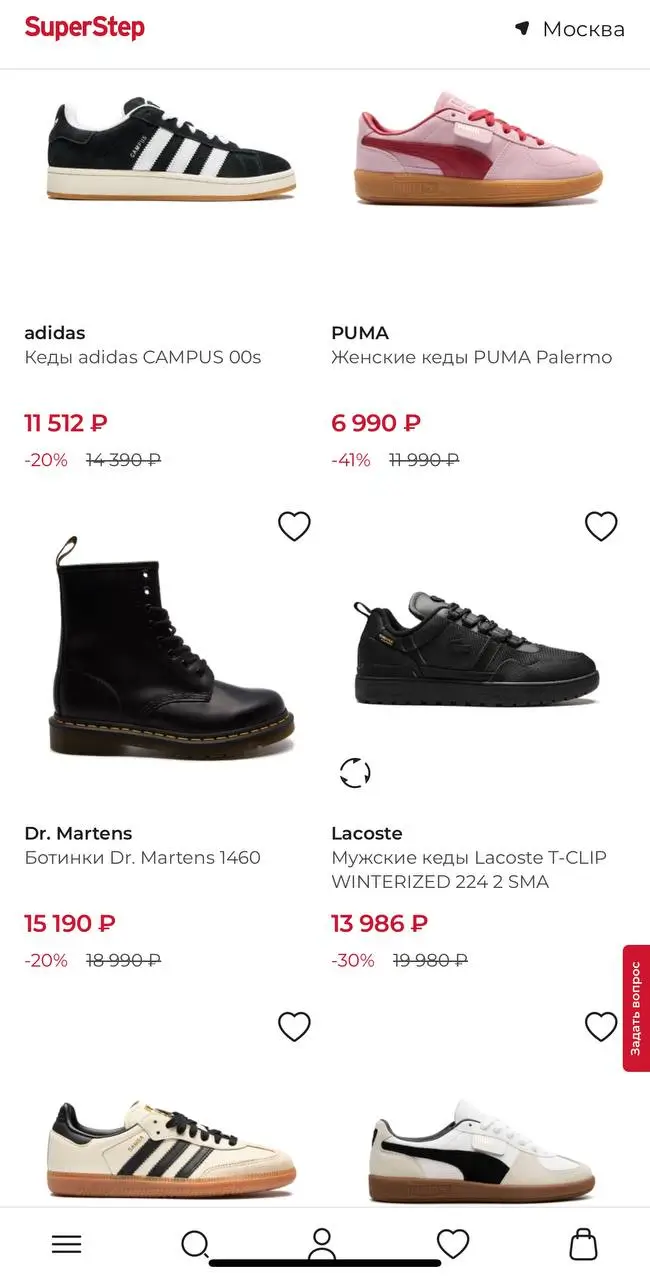Favorite the adidas Samba sneakers

(x=294, y=1026)
